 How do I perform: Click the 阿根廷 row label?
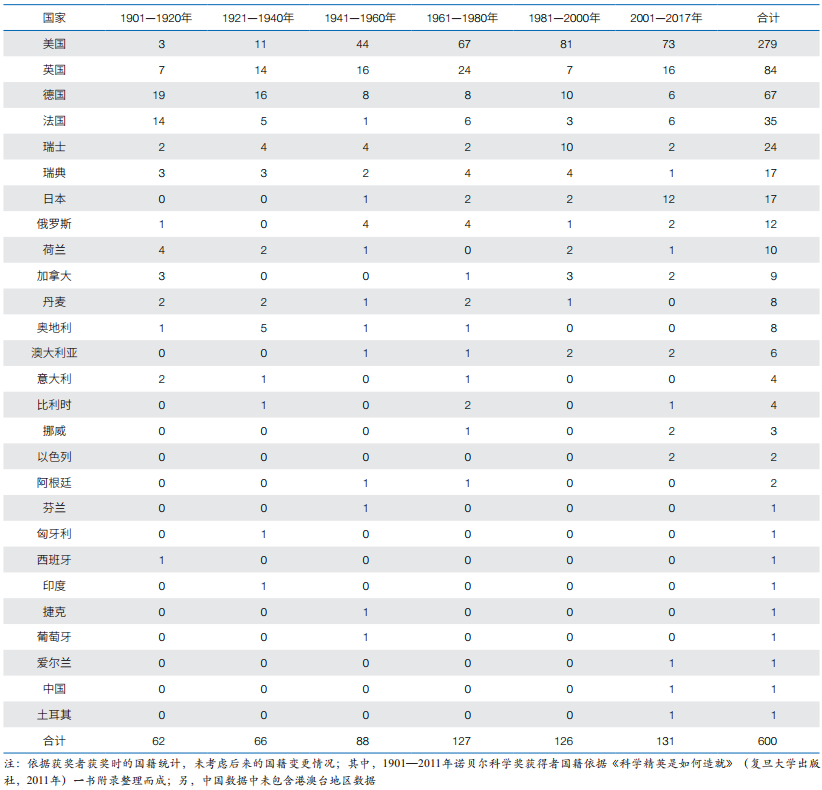(x=54, y=483)
